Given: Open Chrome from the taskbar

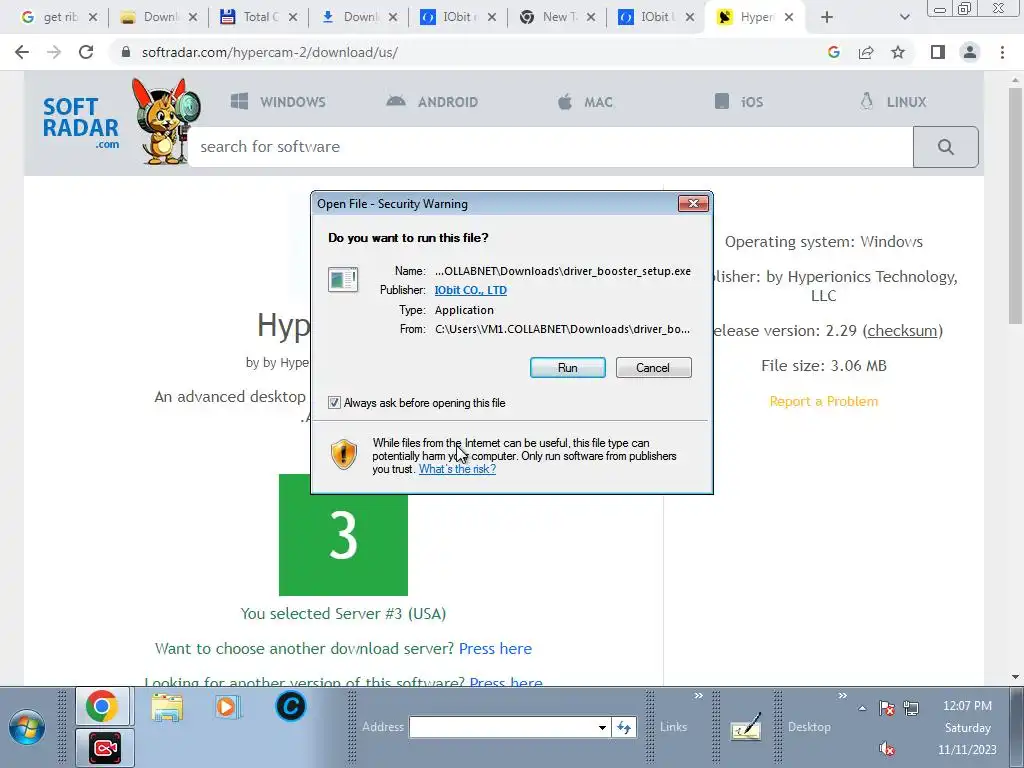Looking at the screenshot, I should [x=102, y=706].
